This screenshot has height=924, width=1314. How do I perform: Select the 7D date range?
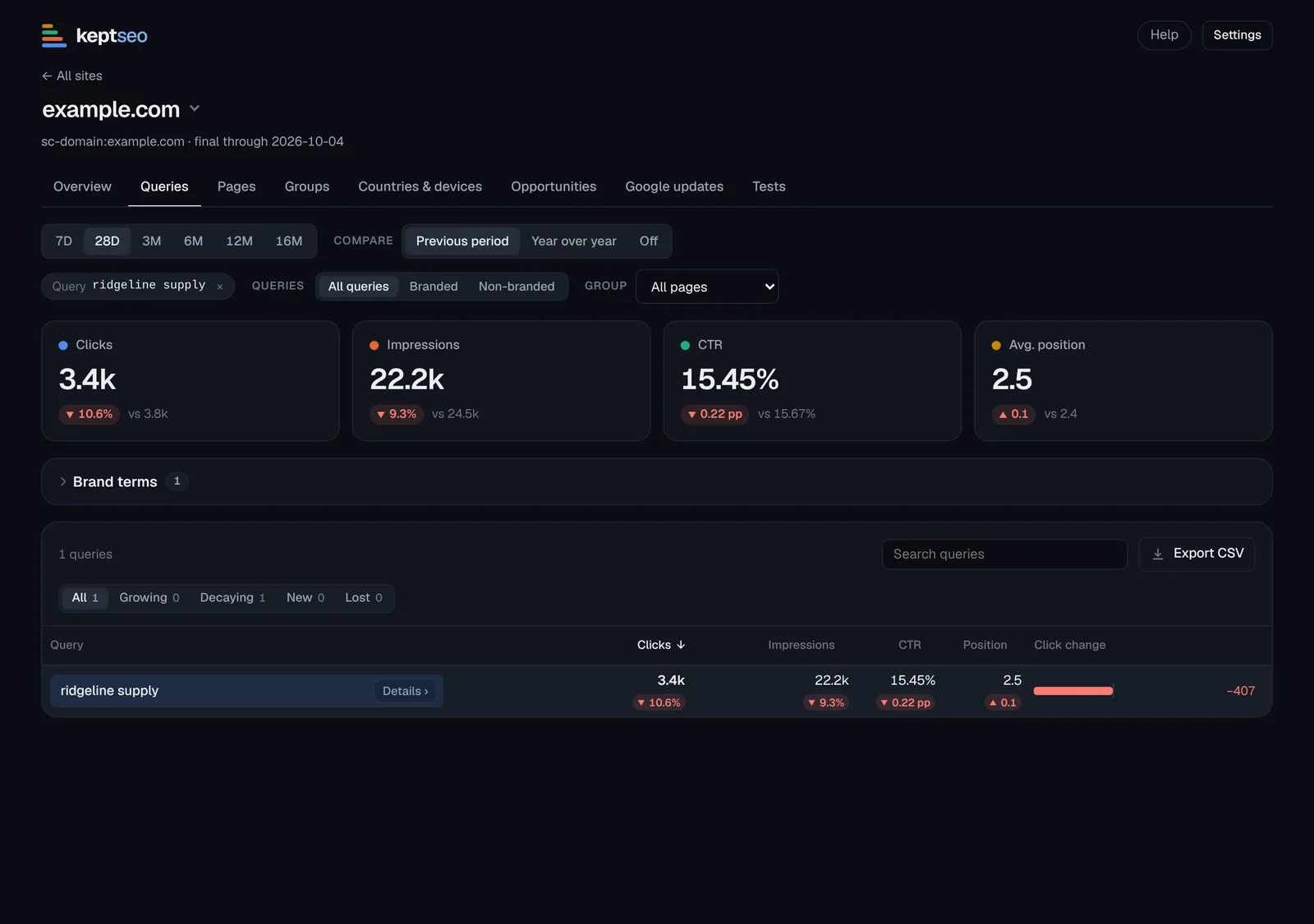pyautogui.click(x=64, y=241)
